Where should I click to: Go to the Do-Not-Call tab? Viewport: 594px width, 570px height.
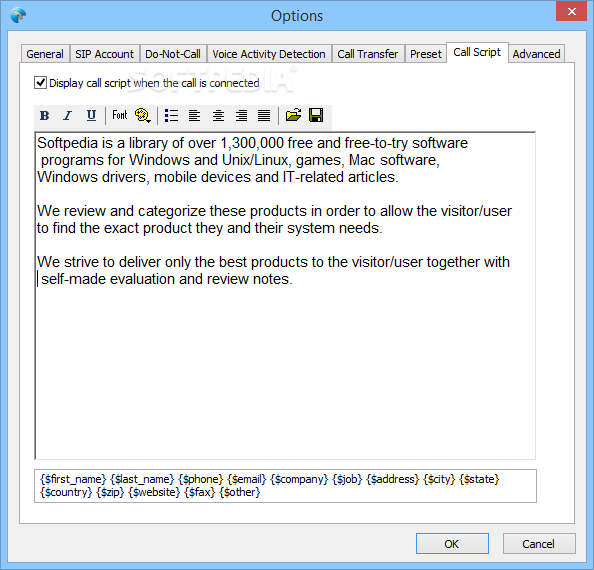[173, 54]
